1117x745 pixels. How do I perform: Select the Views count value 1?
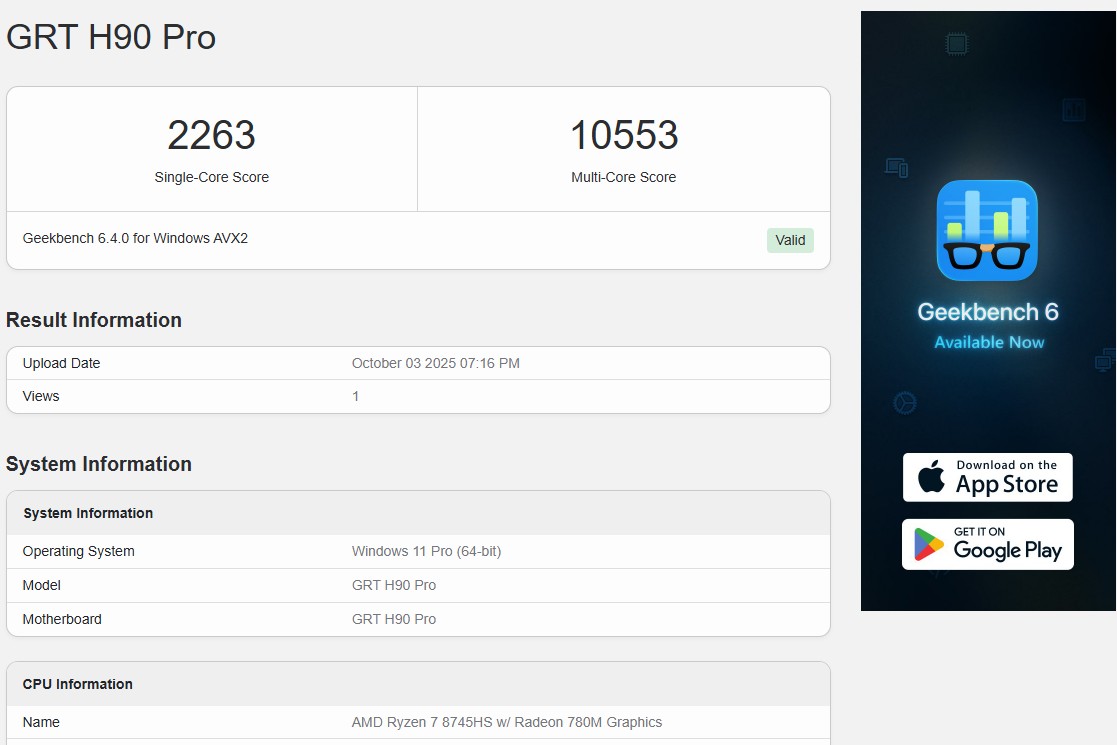[x=355, y=396]
